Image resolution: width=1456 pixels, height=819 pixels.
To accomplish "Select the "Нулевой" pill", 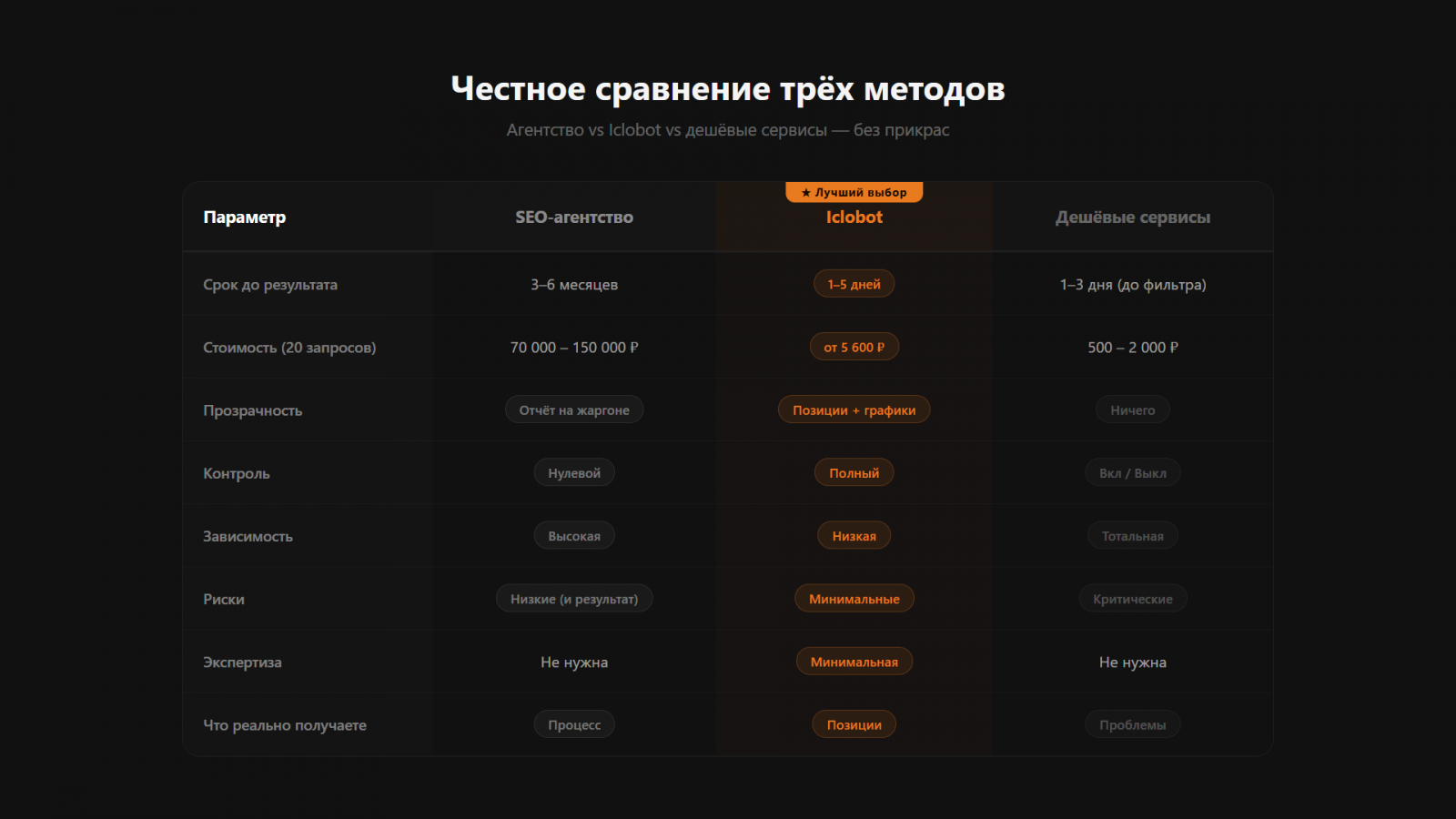I will click(x=574, y=472).
